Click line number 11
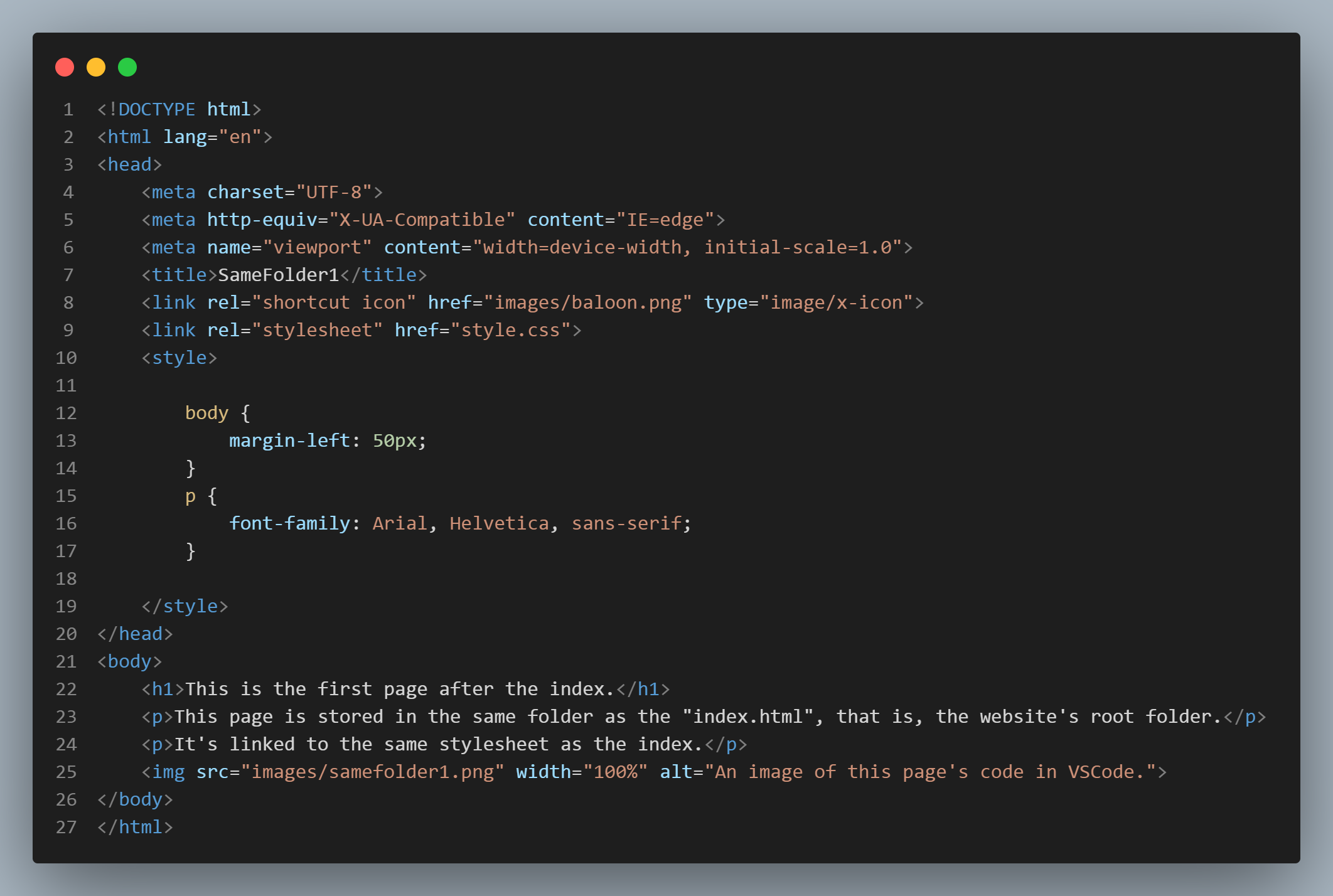1333x896 pixels. [66, 385]
